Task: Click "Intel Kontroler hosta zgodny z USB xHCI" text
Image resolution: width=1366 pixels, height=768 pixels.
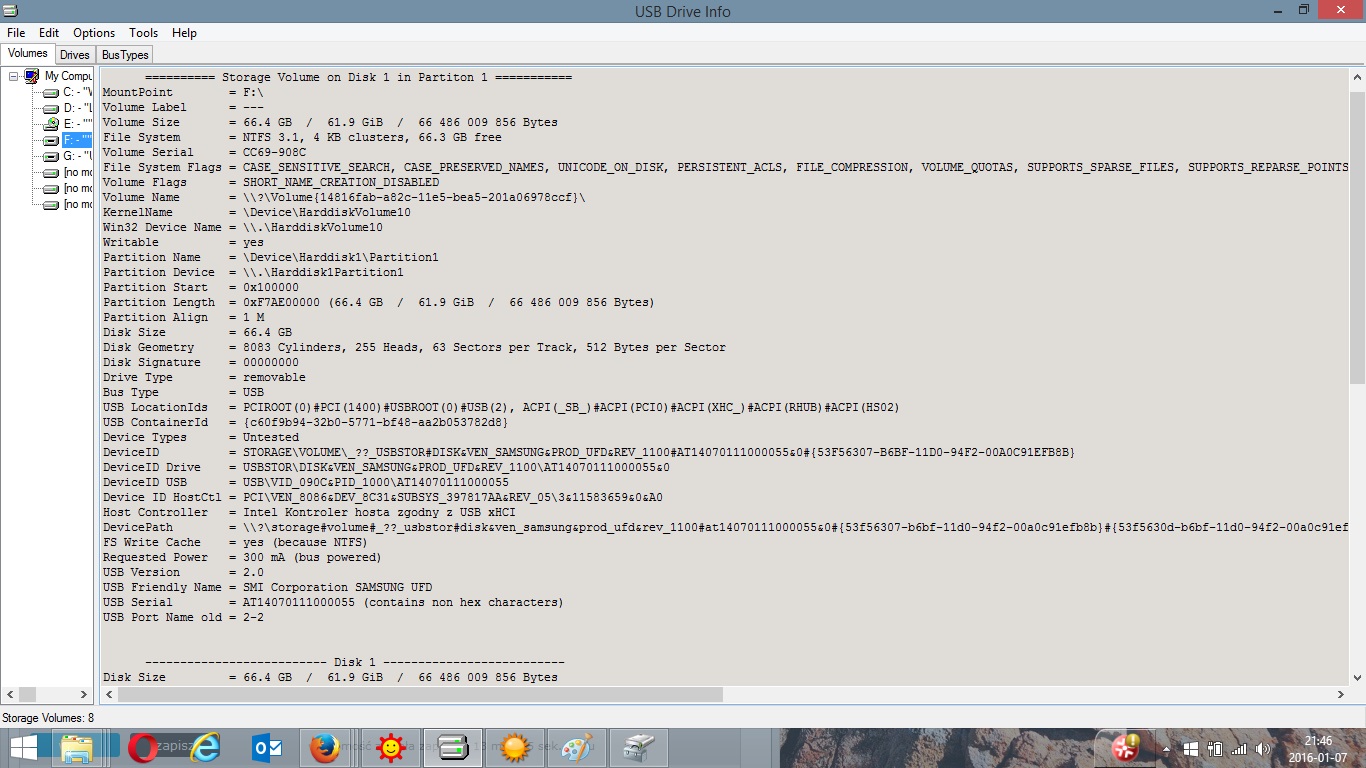Action: coord(379,512)
